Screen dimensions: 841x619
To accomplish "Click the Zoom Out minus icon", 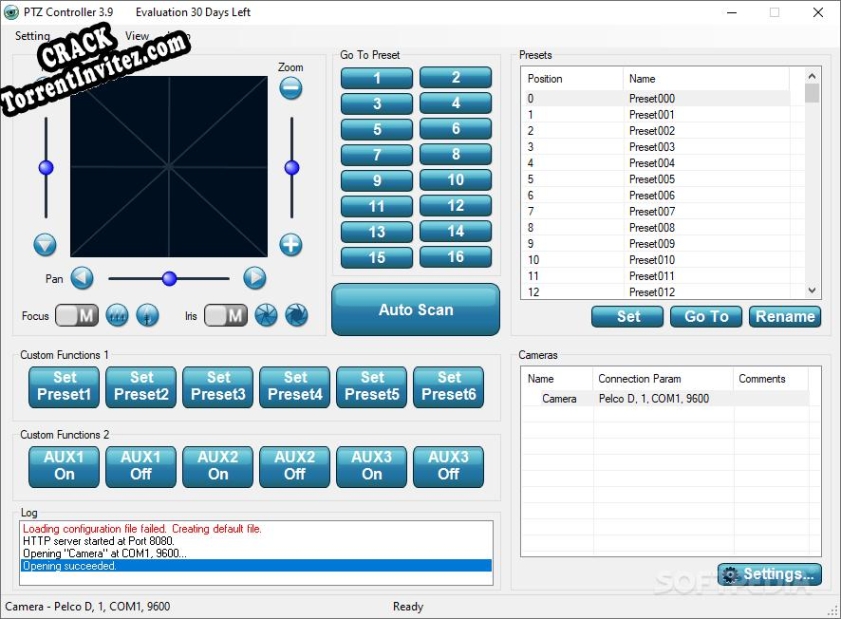I will coord(289,88).
